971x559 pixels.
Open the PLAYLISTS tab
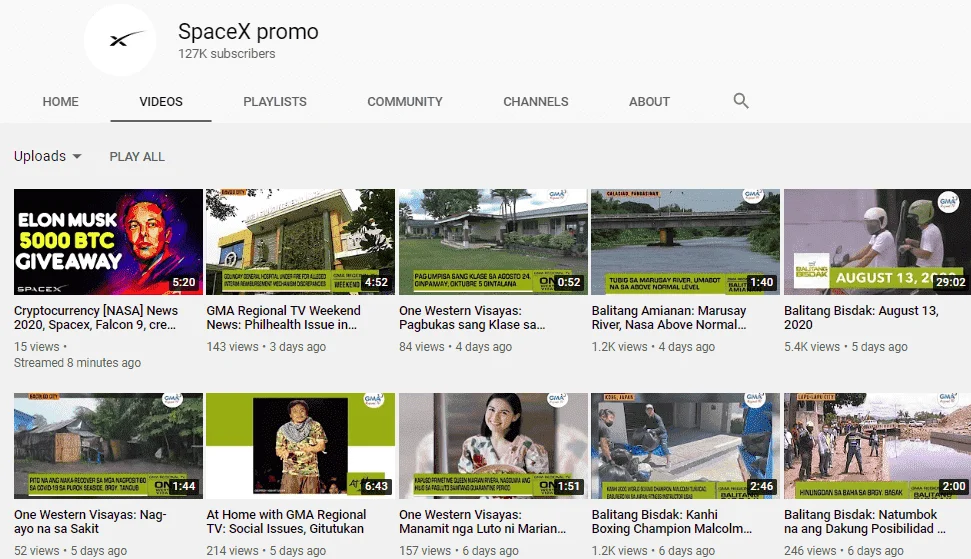(x=275, y=102)
